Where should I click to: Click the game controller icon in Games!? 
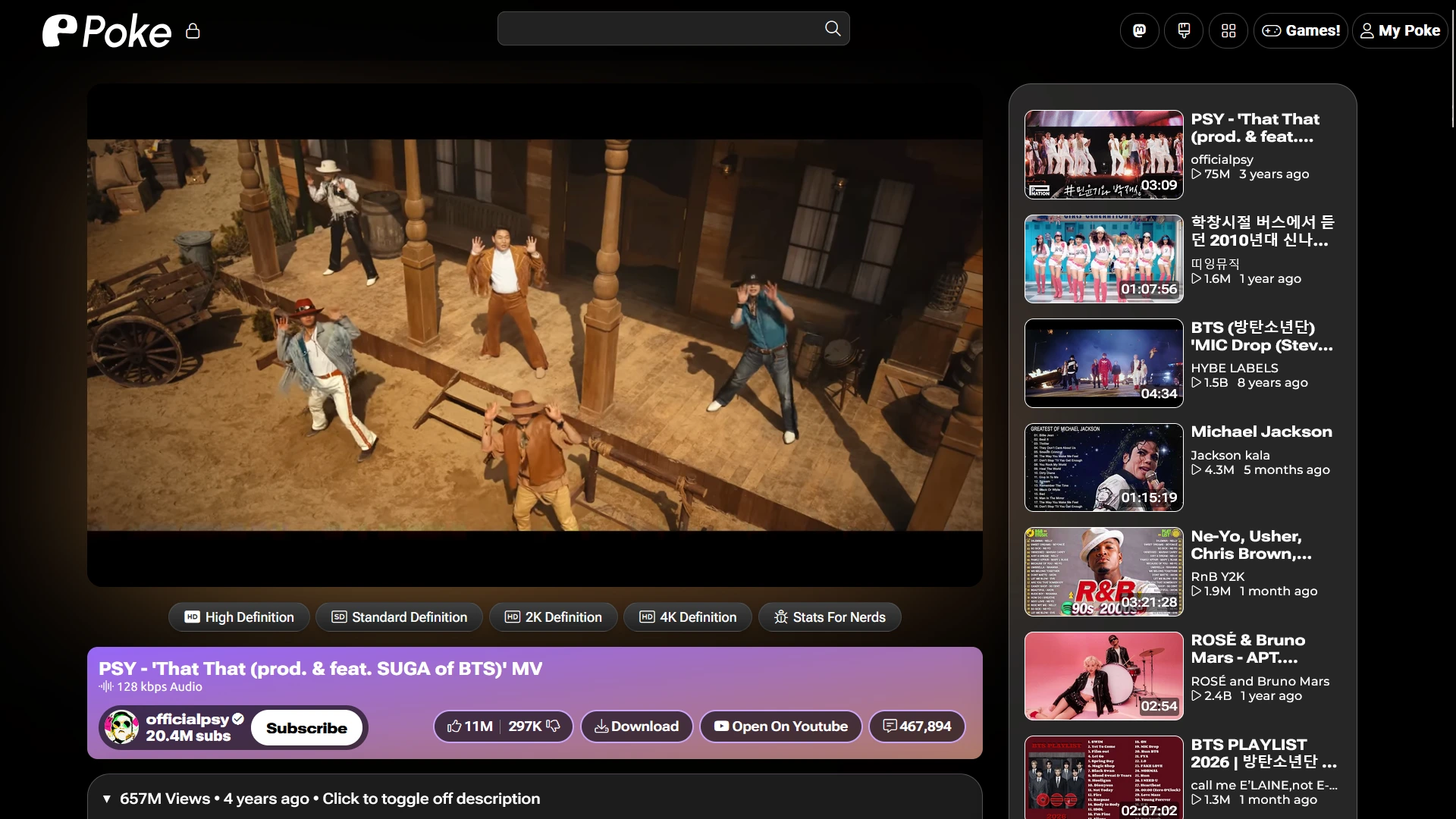1272,31
